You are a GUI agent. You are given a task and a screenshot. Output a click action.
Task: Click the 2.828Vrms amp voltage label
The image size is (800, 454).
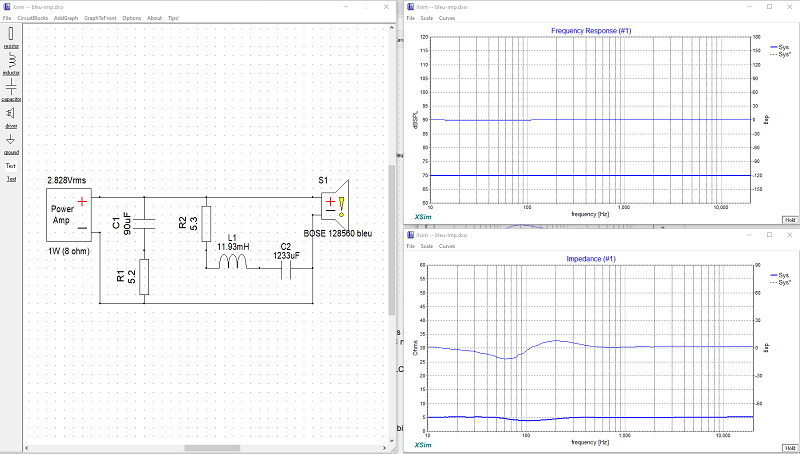click(67, 180)
